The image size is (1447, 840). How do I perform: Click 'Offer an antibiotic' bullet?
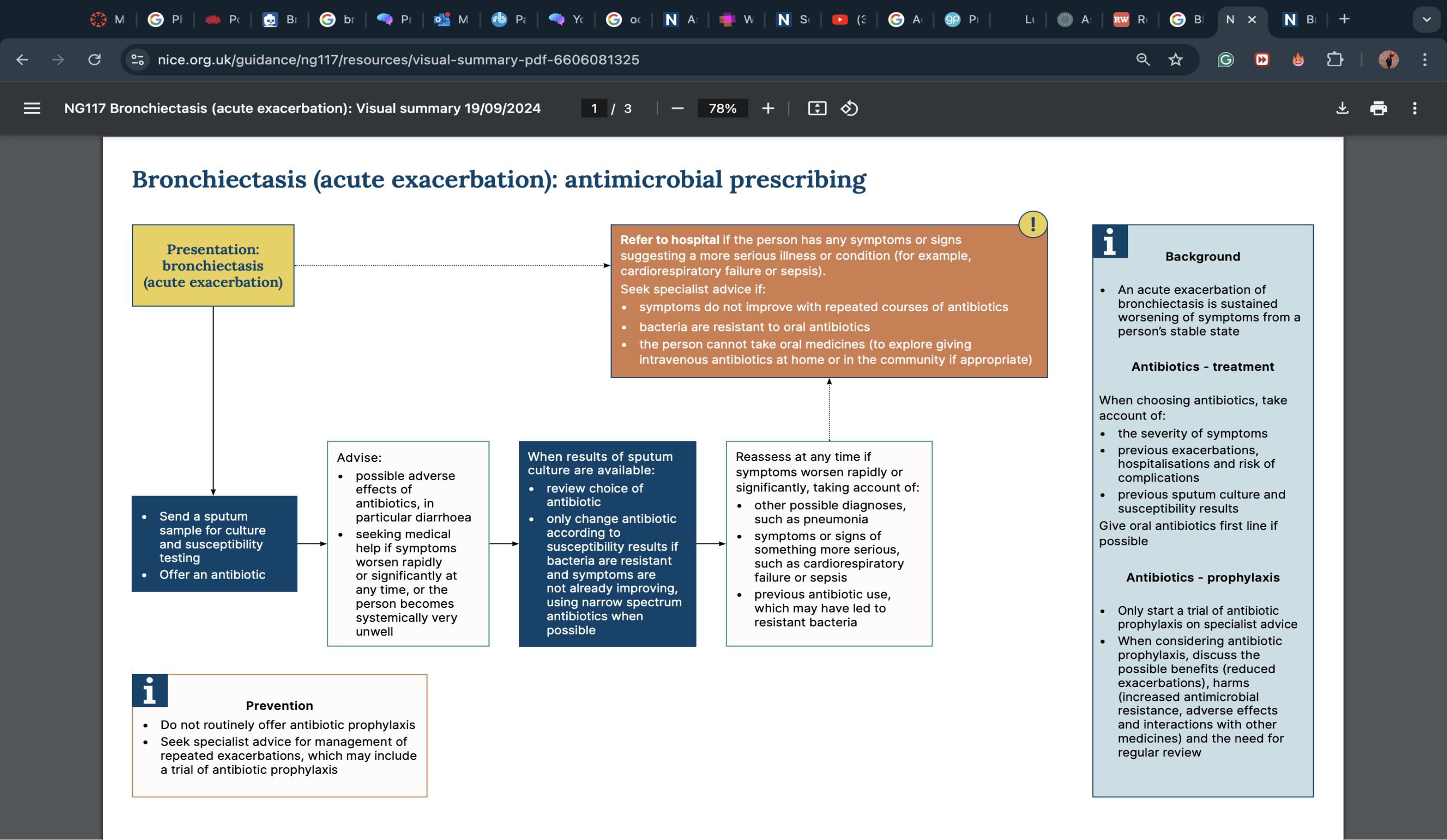[x=212, y=574]
